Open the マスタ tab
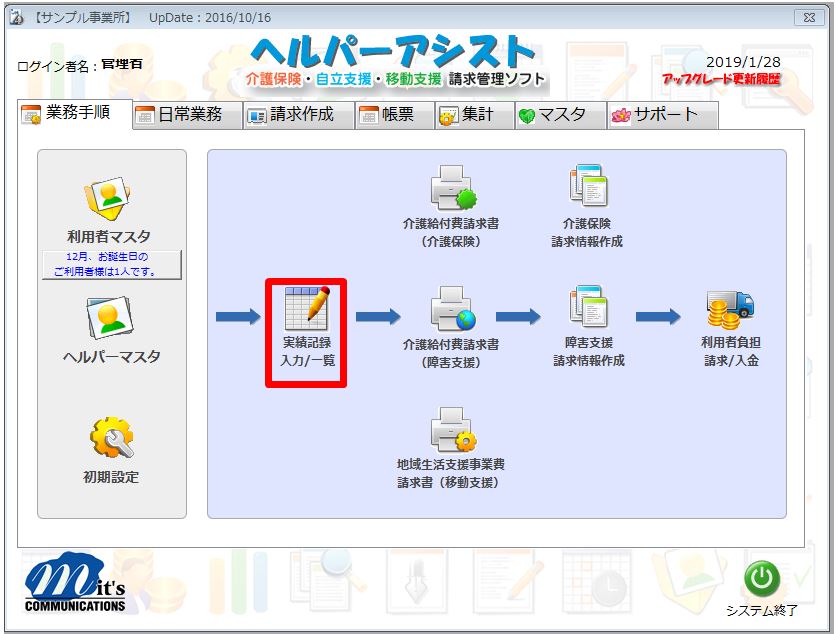Viewport: 836px width, 634px height. 560,115
